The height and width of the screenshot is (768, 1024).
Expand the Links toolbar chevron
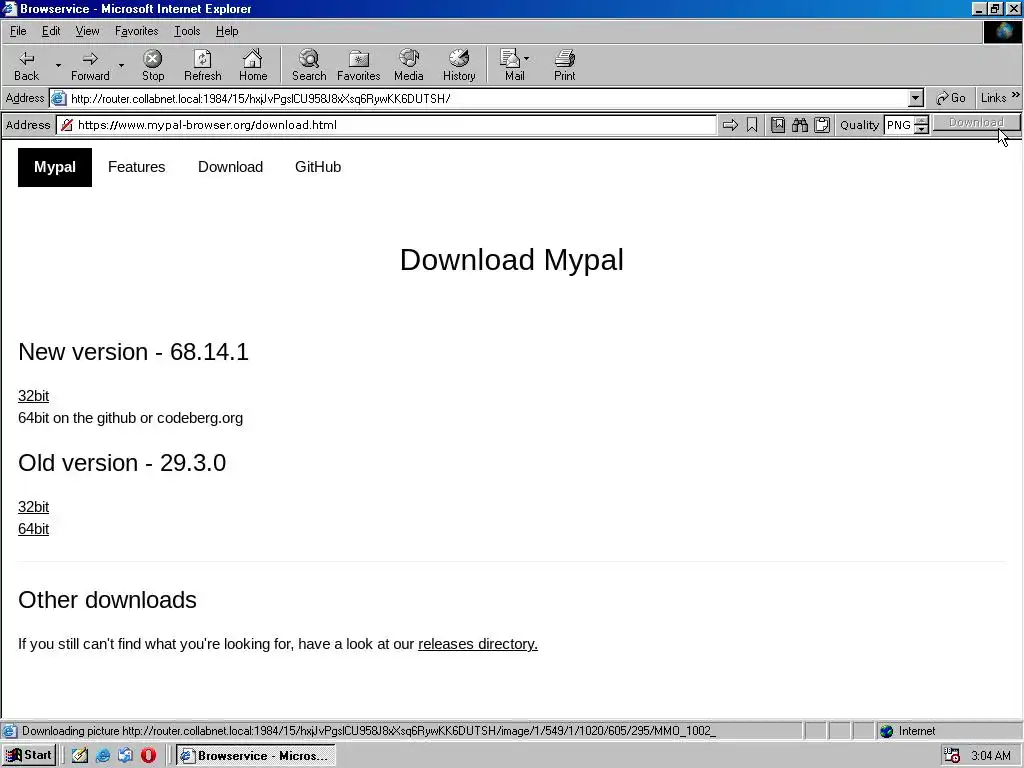[x=1016, y=95]
